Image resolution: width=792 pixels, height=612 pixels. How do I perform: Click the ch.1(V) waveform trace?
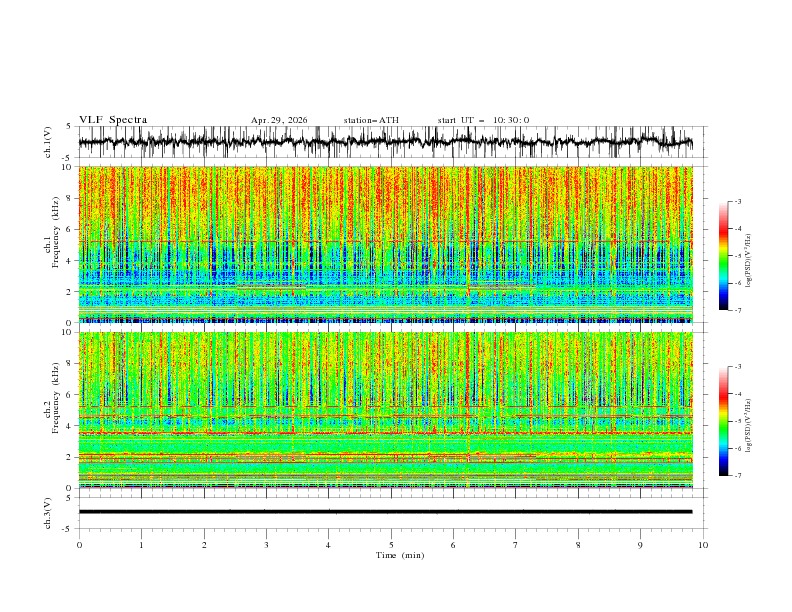click(385, 142)
